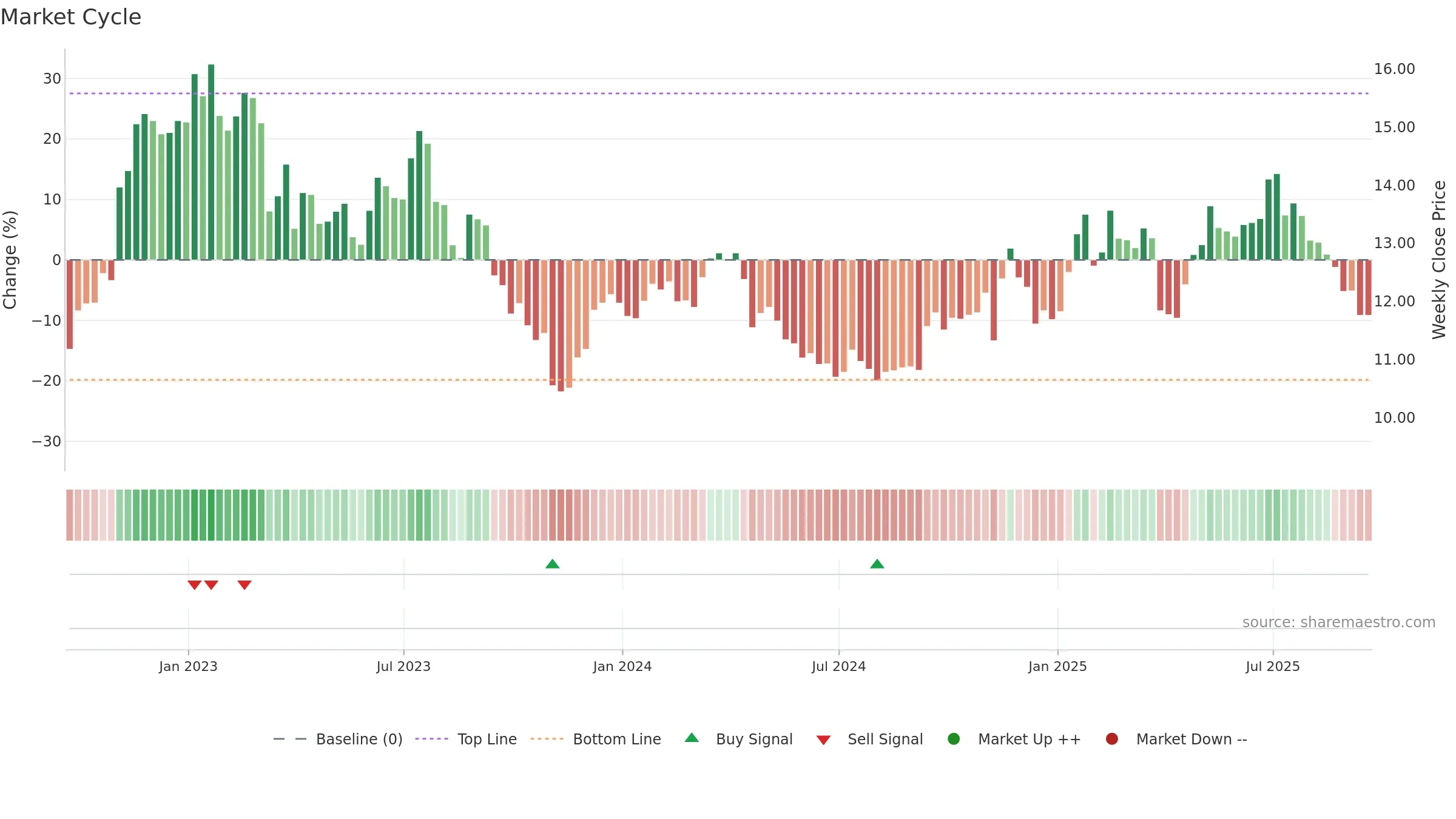Viewport: 1456px width, 819px height.
Task: Toggle the Buy Signal legend label
Action: tap(754, 739)
